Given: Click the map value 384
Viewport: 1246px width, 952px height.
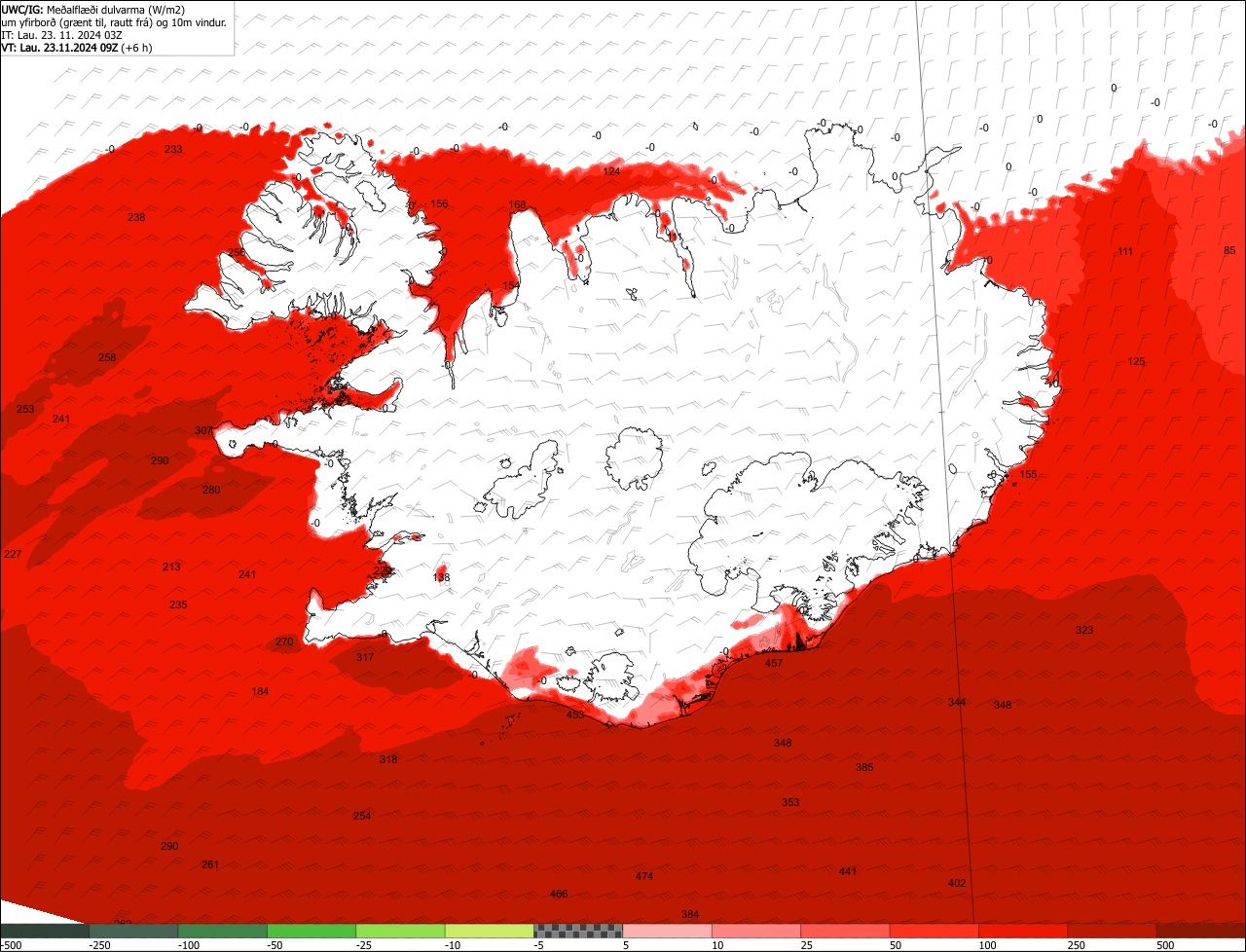Looking at the screenshot, I should point(690,914).
